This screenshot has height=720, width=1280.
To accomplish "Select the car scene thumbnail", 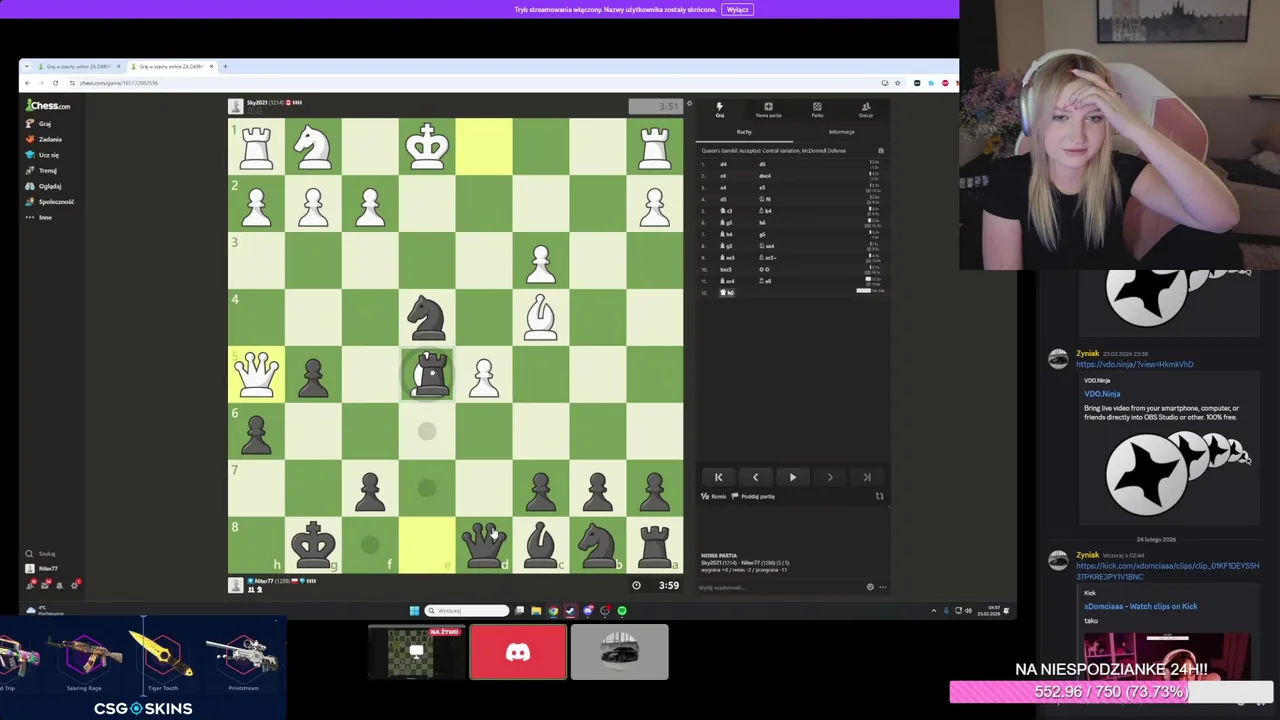I will coord(620,652).
